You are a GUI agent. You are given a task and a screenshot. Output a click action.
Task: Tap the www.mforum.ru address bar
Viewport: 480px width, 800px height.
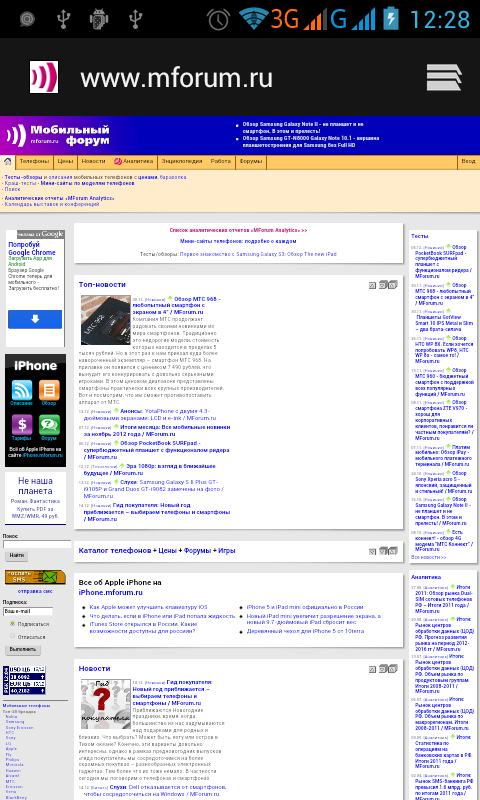click(x=176, y=78)
